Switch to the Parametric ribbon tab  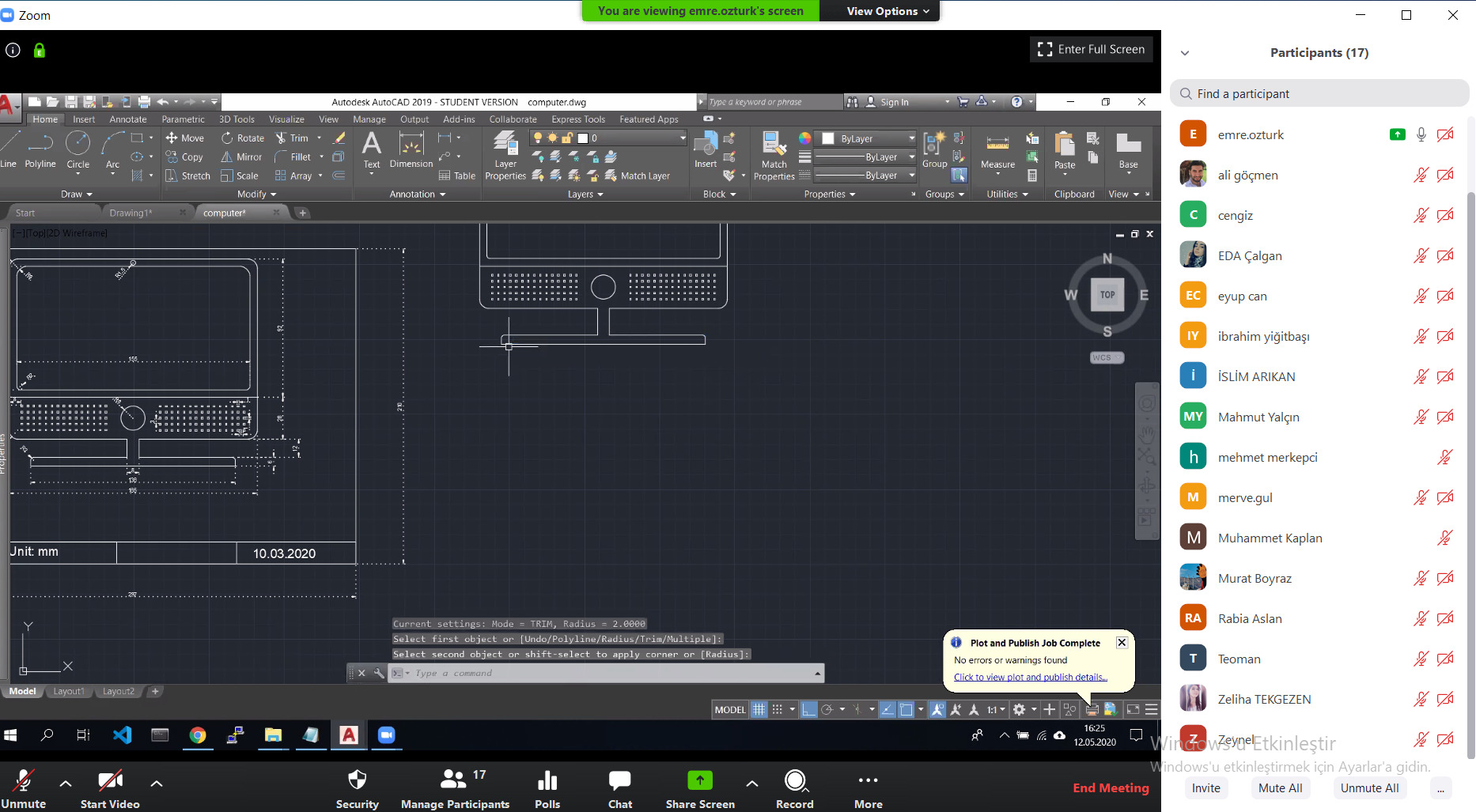point(183,119)
